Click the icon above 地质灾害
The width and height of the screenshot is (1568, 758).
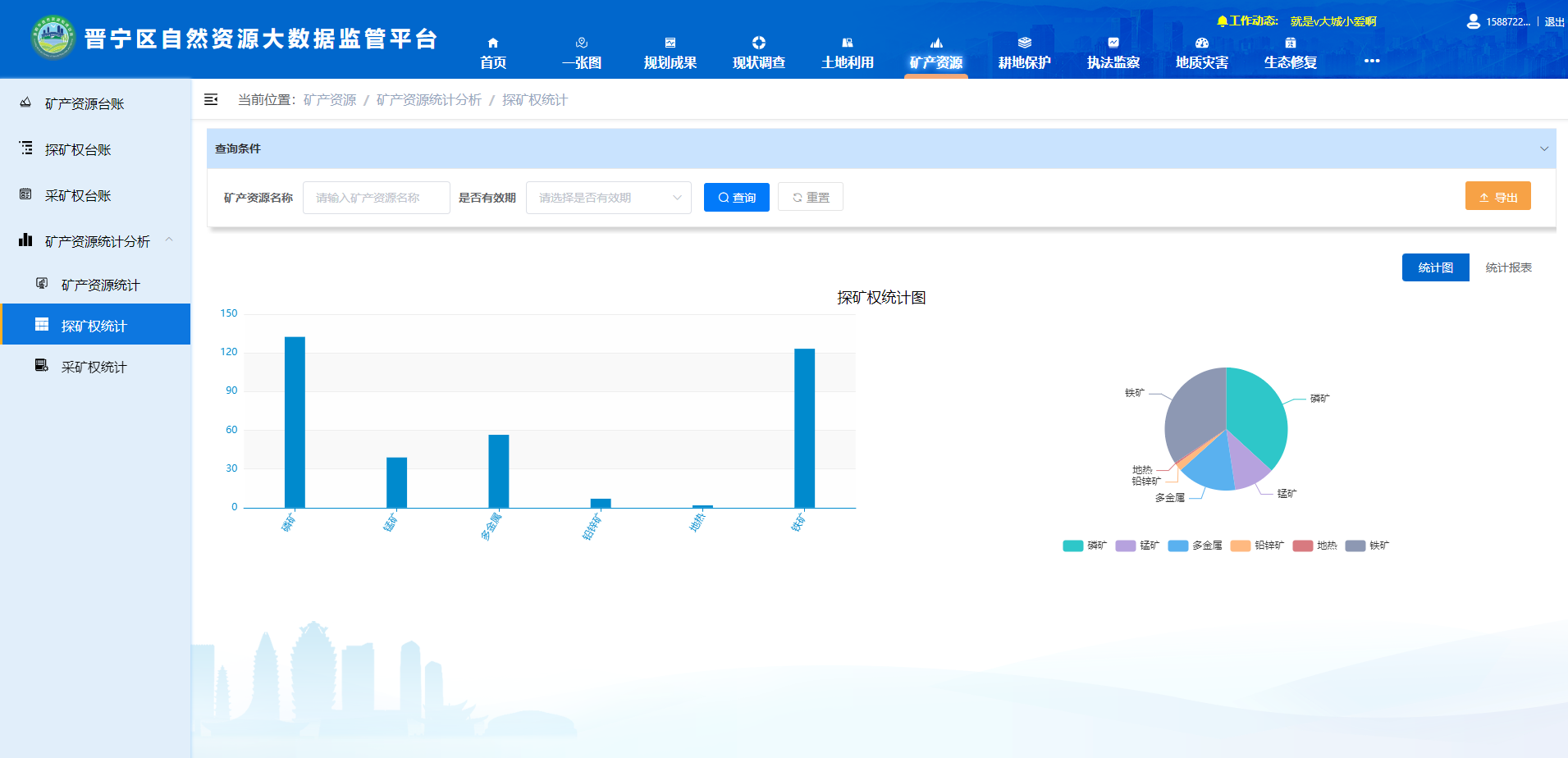pos(1202,43)
